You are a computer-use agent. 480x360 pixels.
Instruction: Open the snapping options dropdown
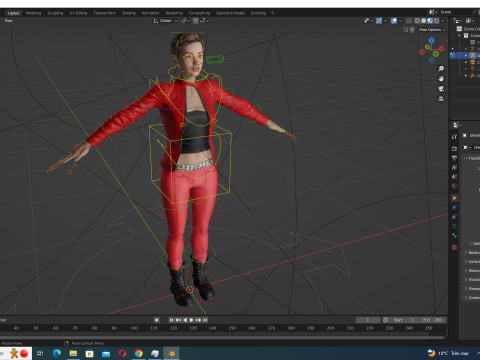pos(204,21)
